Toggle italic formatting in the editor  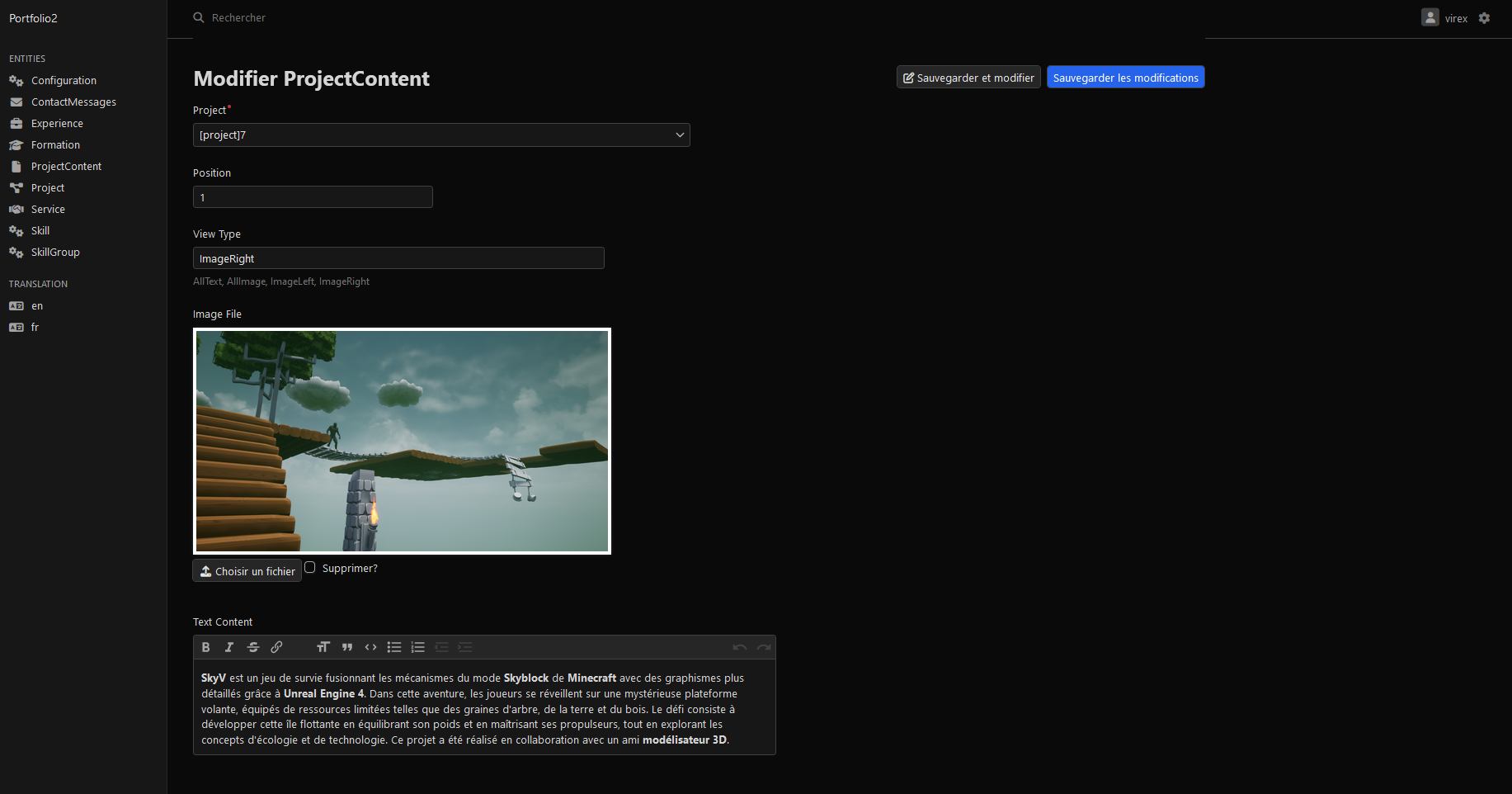[x=229, y=647]
